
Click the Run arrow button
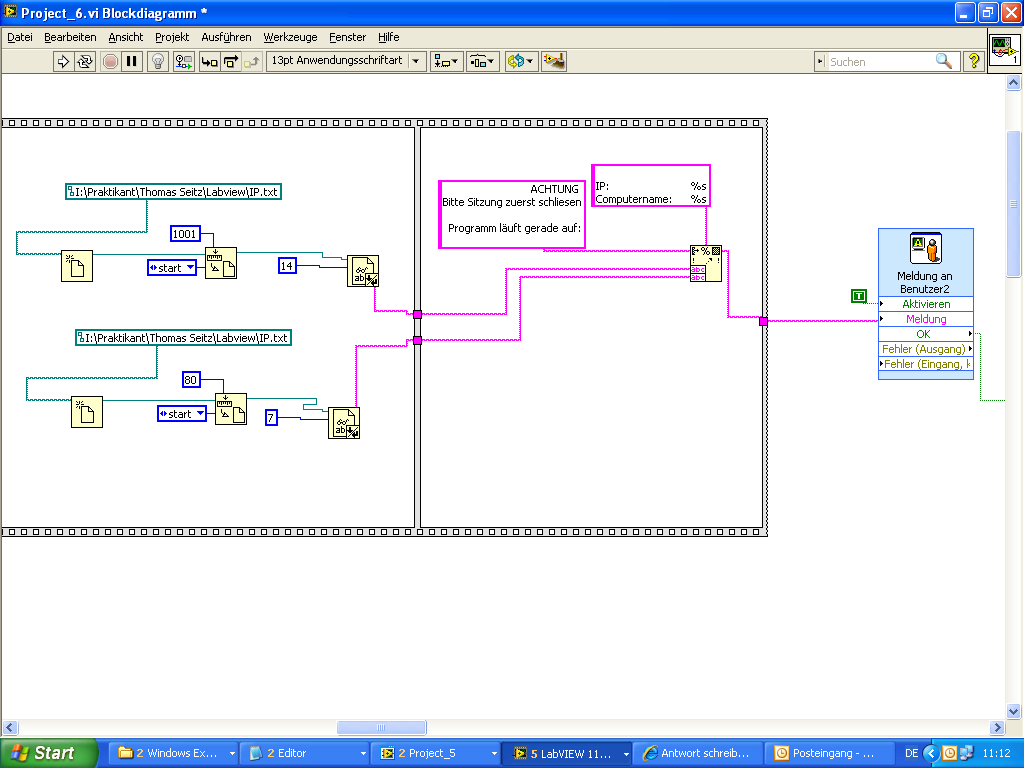(x=63, y=61)
